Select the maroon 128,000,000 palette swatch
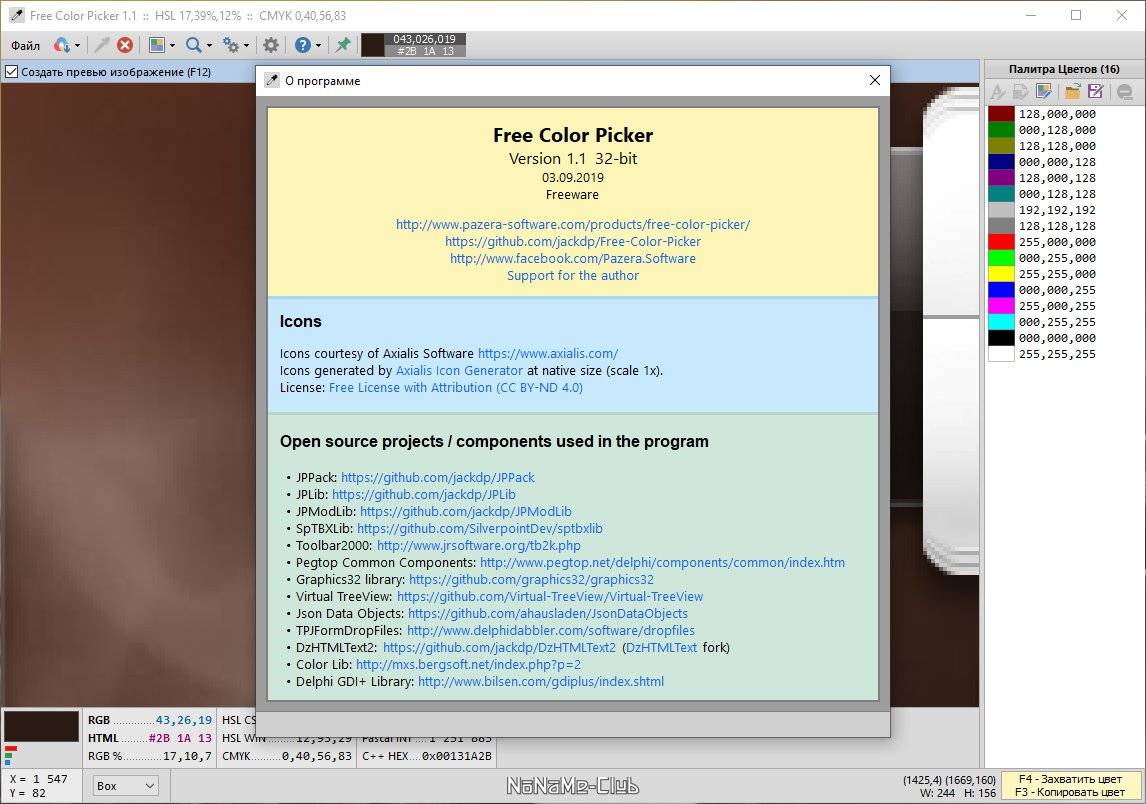The width and height of the screenshot is (1146, 804). (1001, 114)
